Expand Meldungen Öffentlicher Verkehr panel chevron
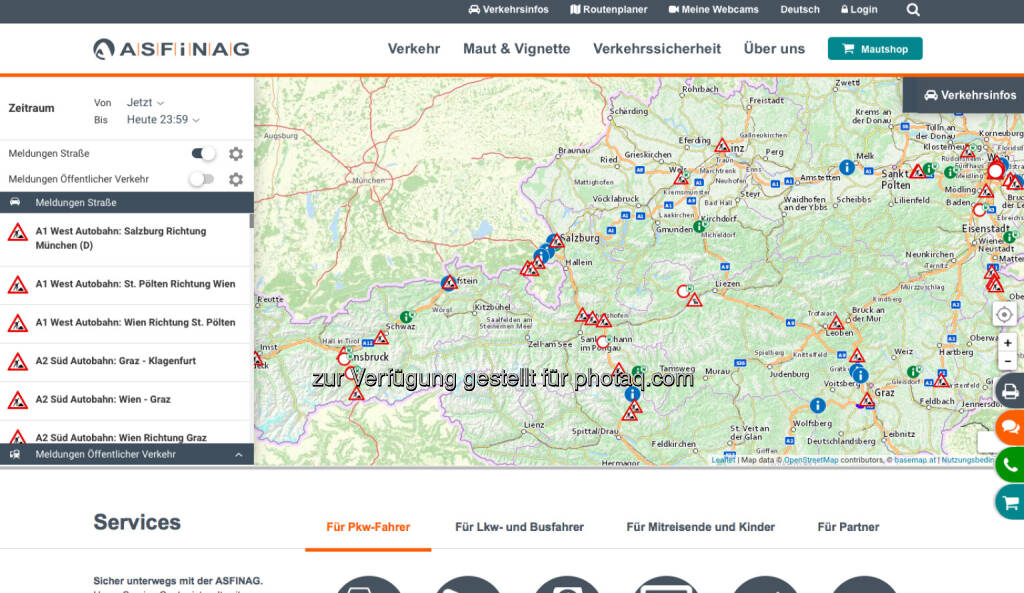This screenshot has height=593, width=1024. pos(238,455)
